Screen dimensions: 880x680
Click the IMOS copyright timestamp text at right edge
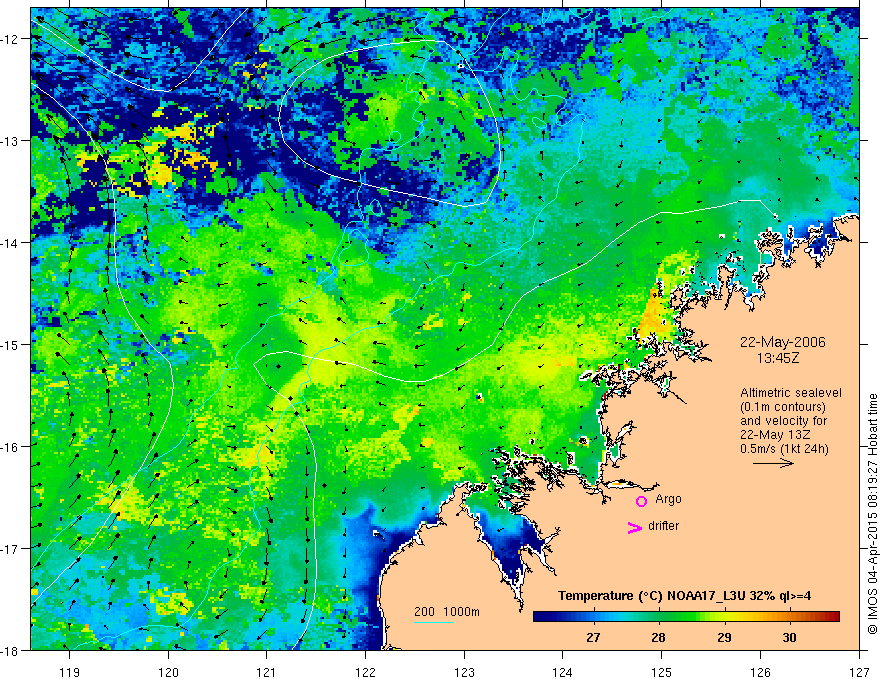coord(872,514)
